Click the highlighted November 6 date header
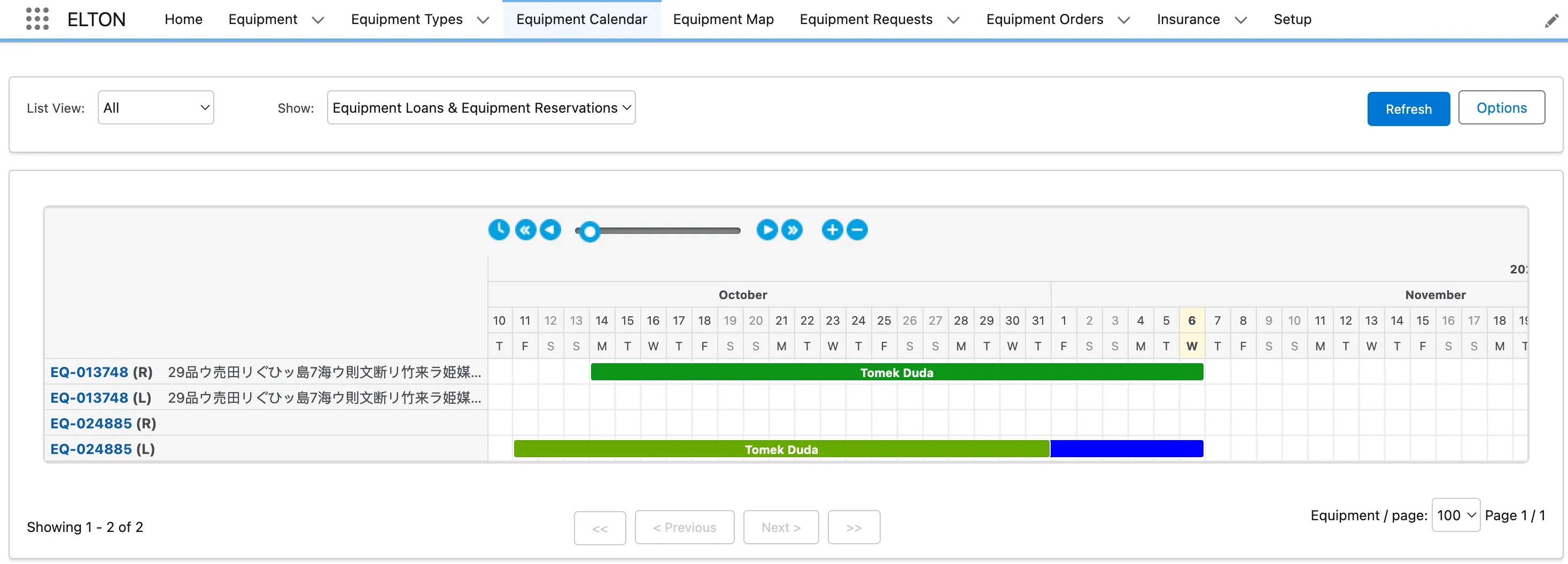 tap(1191, 320)
